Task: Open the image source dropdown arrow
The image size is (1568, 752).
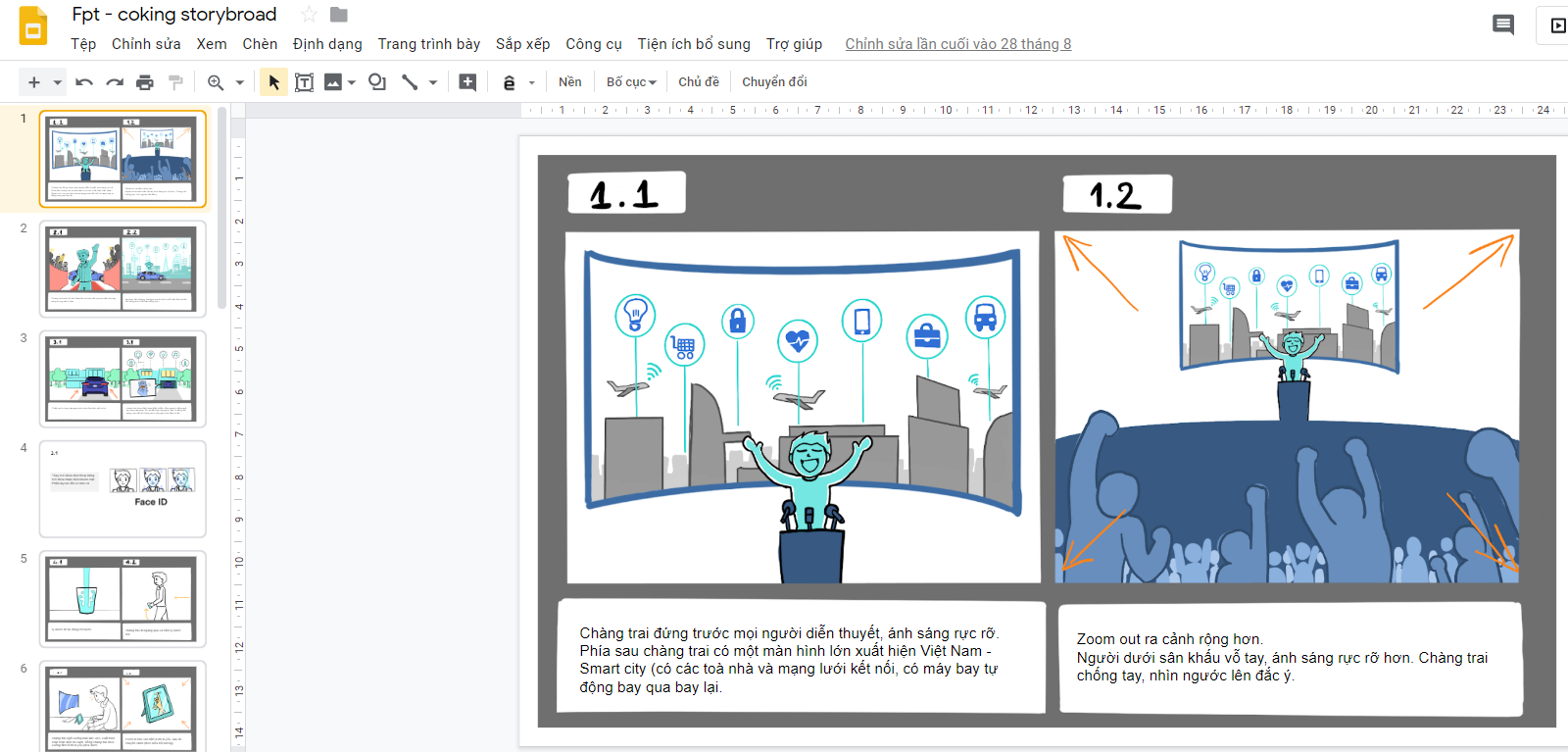Action: 352,82
